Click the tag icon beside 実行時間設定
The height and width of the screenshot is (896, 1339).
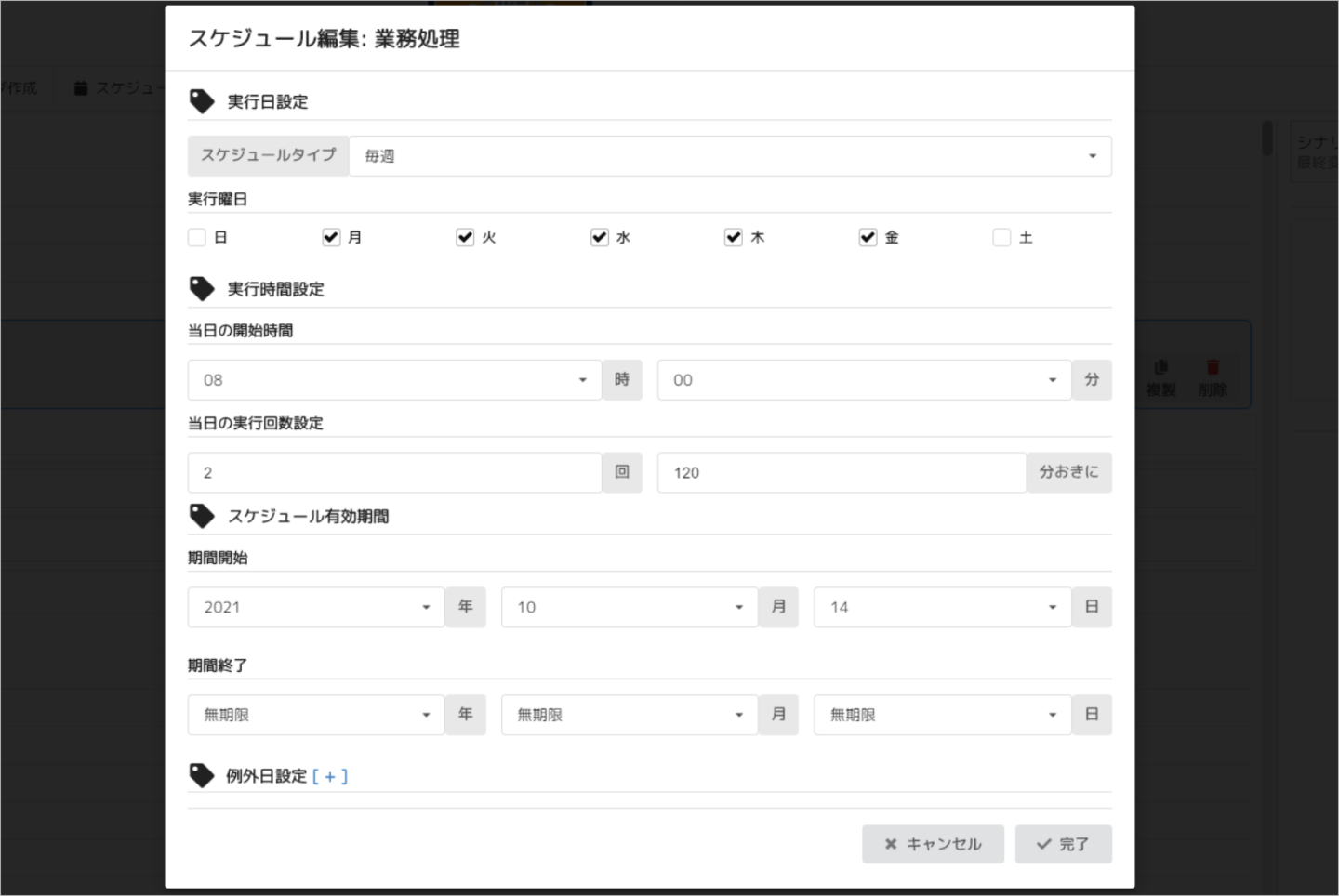tap(202, 289)
